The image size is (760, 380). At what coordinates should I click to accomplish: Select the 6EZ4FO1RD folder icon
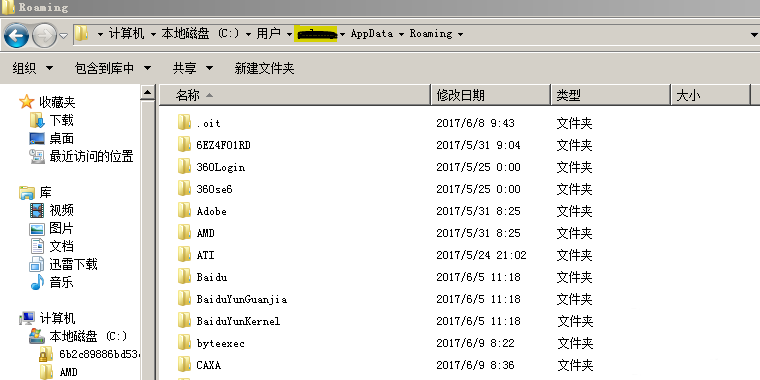(184, 145)
